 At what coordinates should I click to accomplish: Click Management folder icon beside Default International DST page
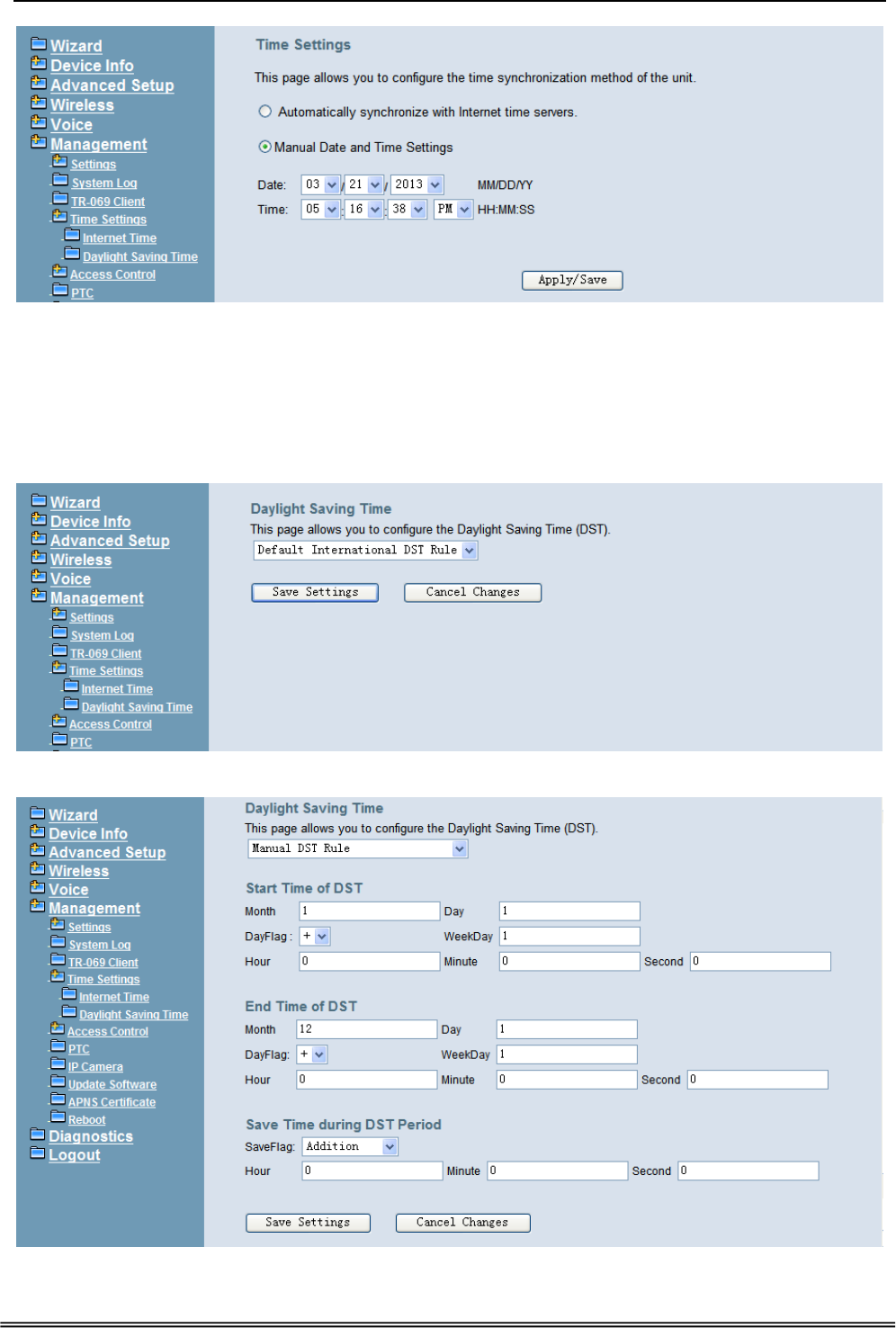click(39, 596)
